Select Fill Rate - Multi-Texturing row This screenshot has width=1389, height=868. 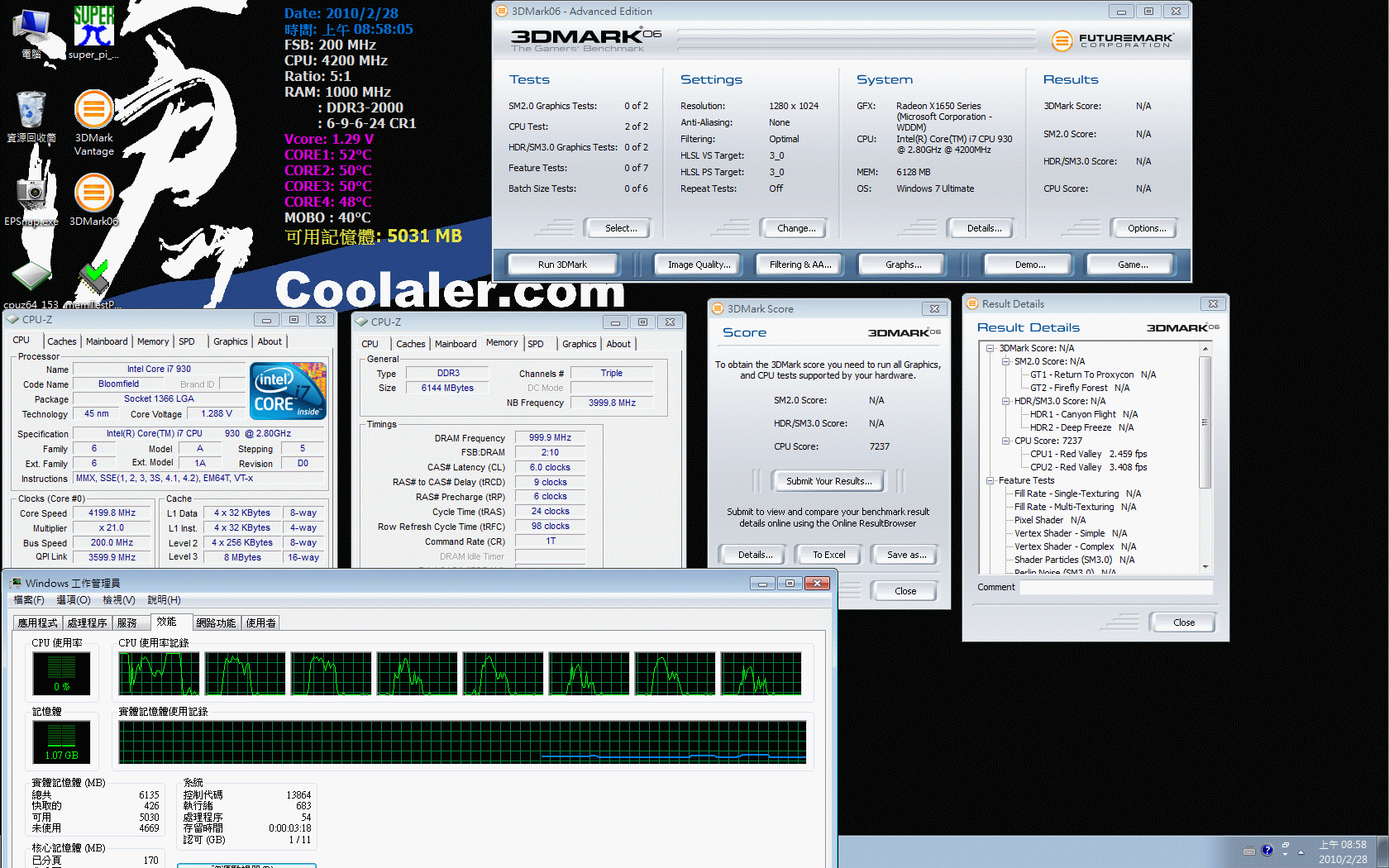[1075, 507]
